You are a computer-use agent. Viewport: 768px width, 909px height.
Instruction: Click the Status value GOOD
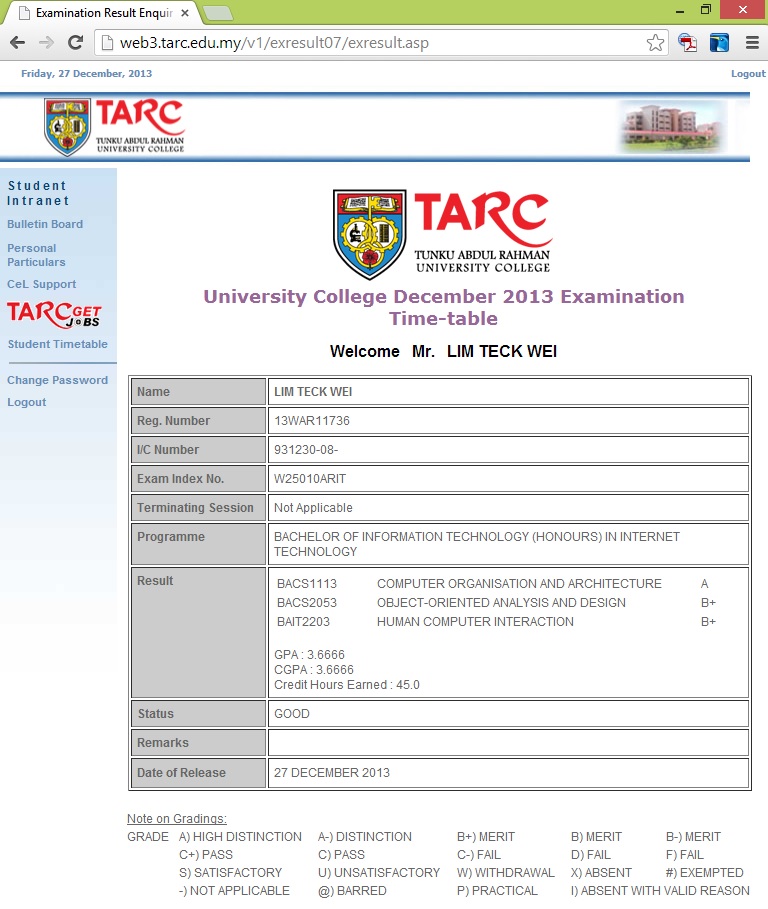[x=292, y=714]
